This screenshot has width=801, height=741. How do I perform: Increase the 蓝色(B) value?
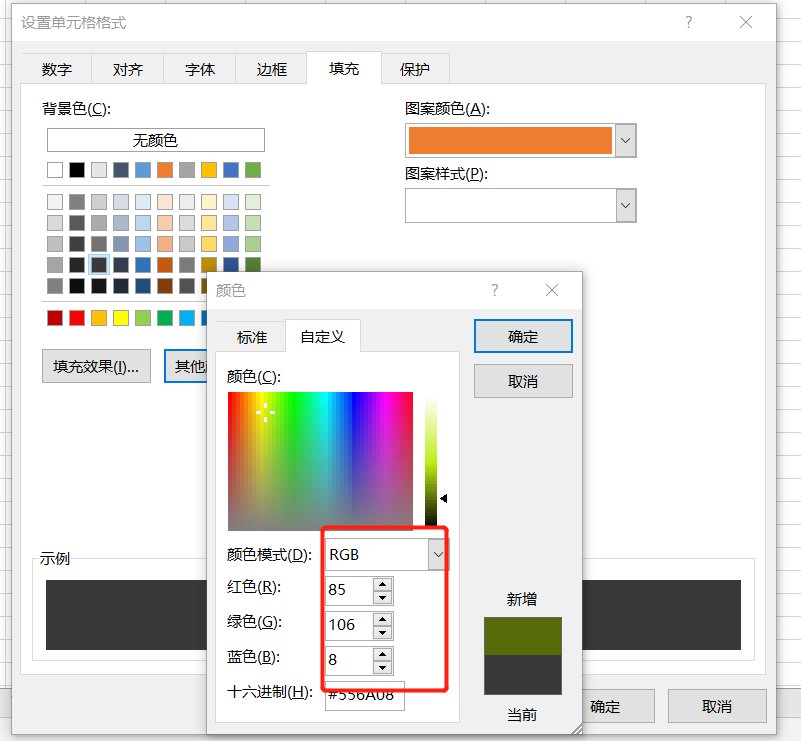coord(383,653)
